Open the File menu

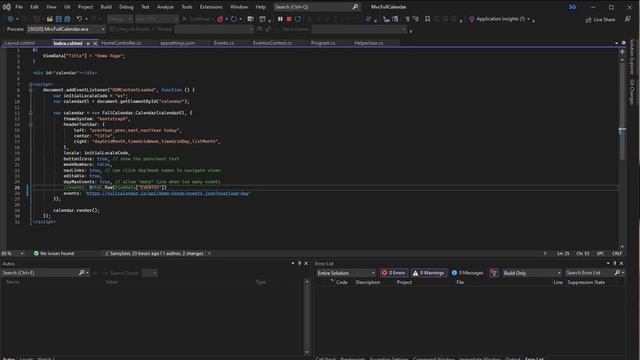pyautogui.click(x=19, y=7)
